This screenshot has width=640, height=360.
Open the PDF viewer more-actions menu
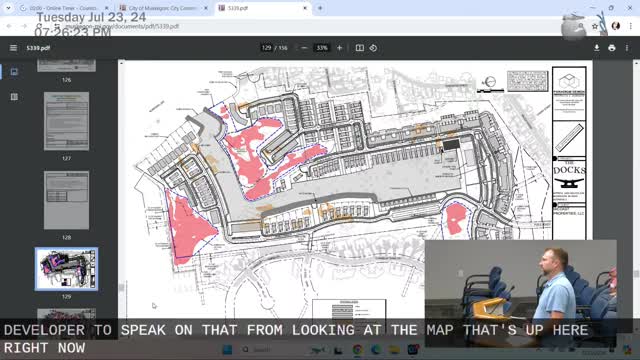point(627,48)
